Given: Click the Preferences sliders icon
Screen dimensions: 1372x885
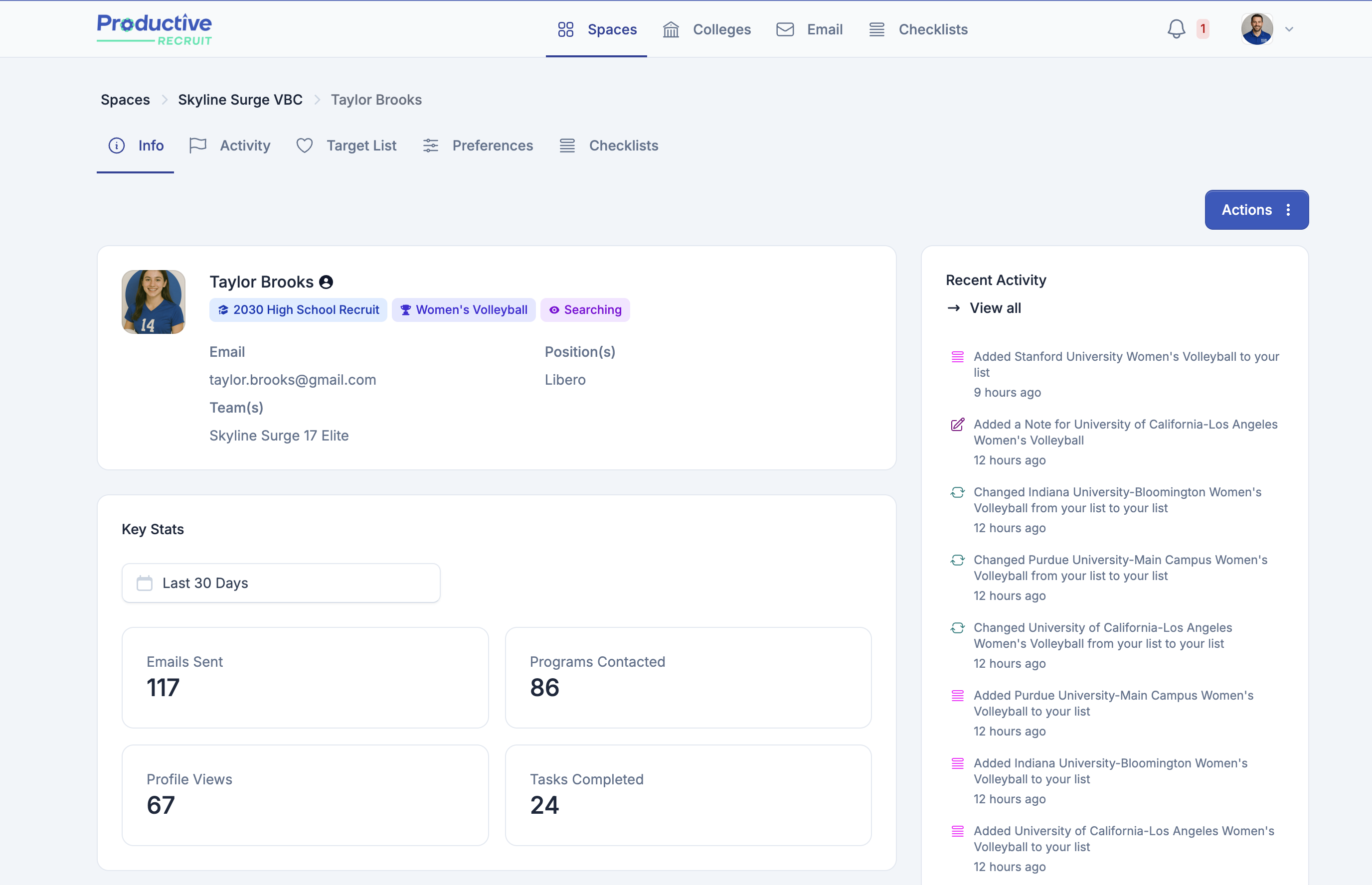Looking at the screenshot, I should tap(431, 146).
